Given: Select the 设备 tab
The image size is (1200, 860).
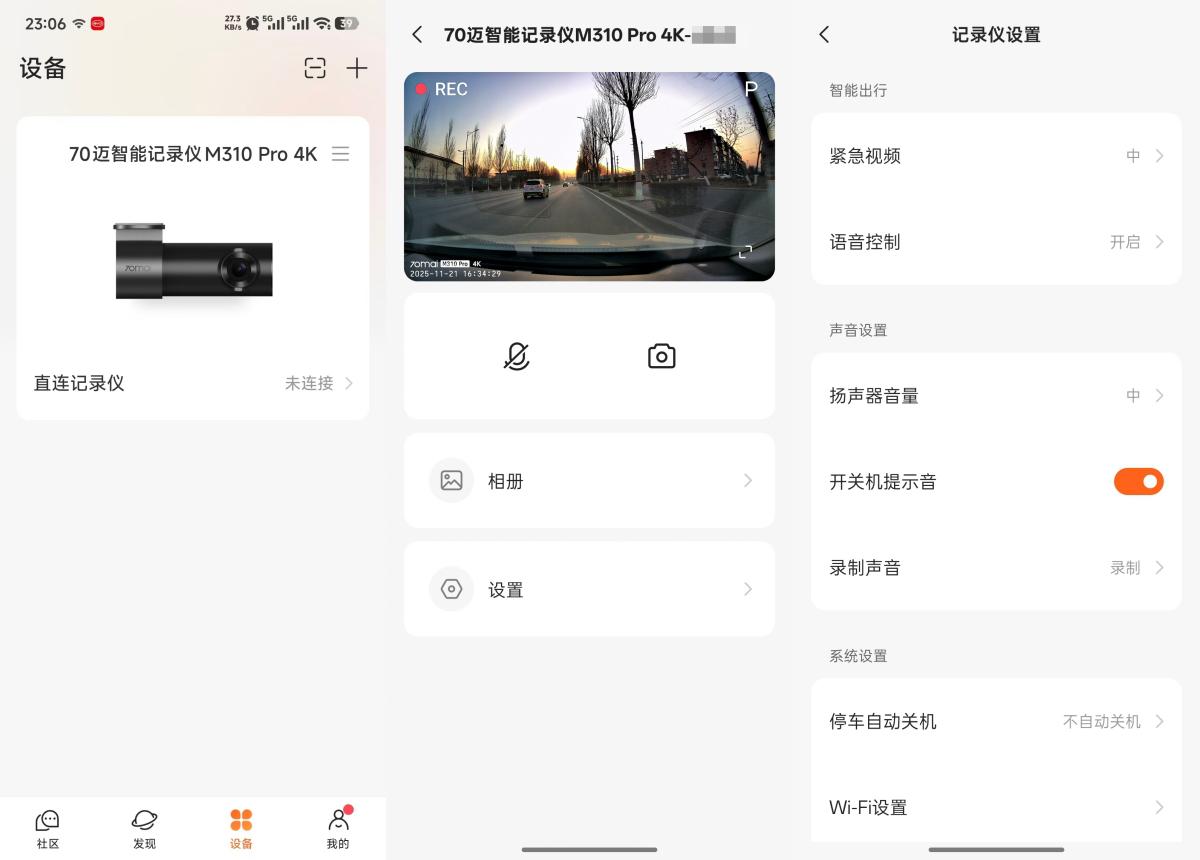Looking at the screenshot, I should [x=241, y=829].
